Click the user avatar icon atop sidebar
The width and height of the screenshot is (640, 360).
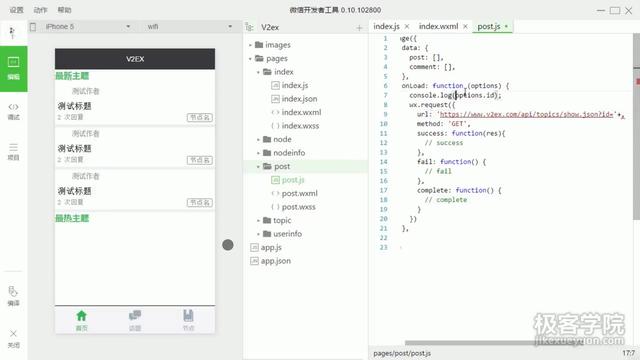(12, 32)
